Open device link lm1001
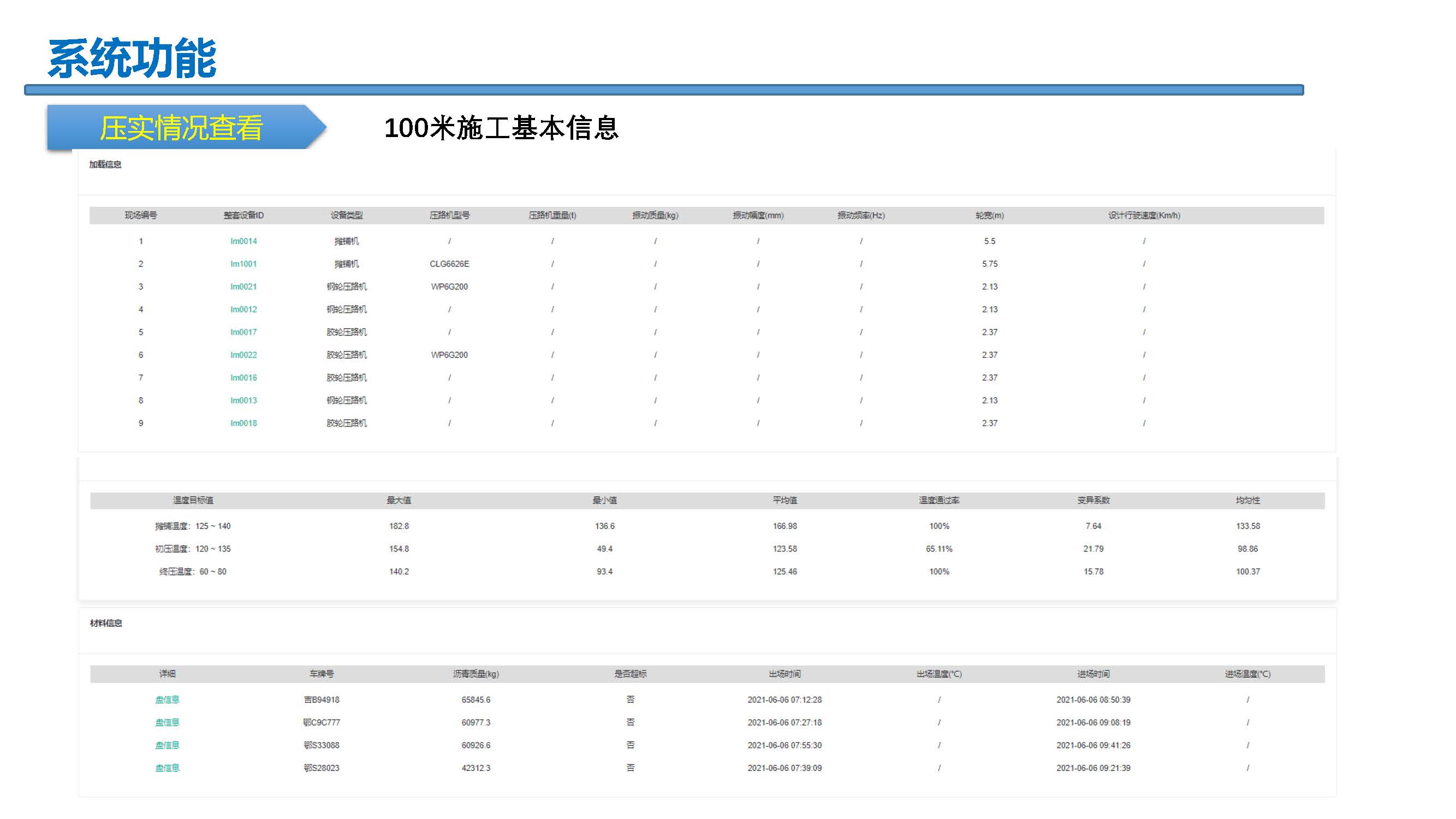The image size is (1456, 819). point(243,264)
